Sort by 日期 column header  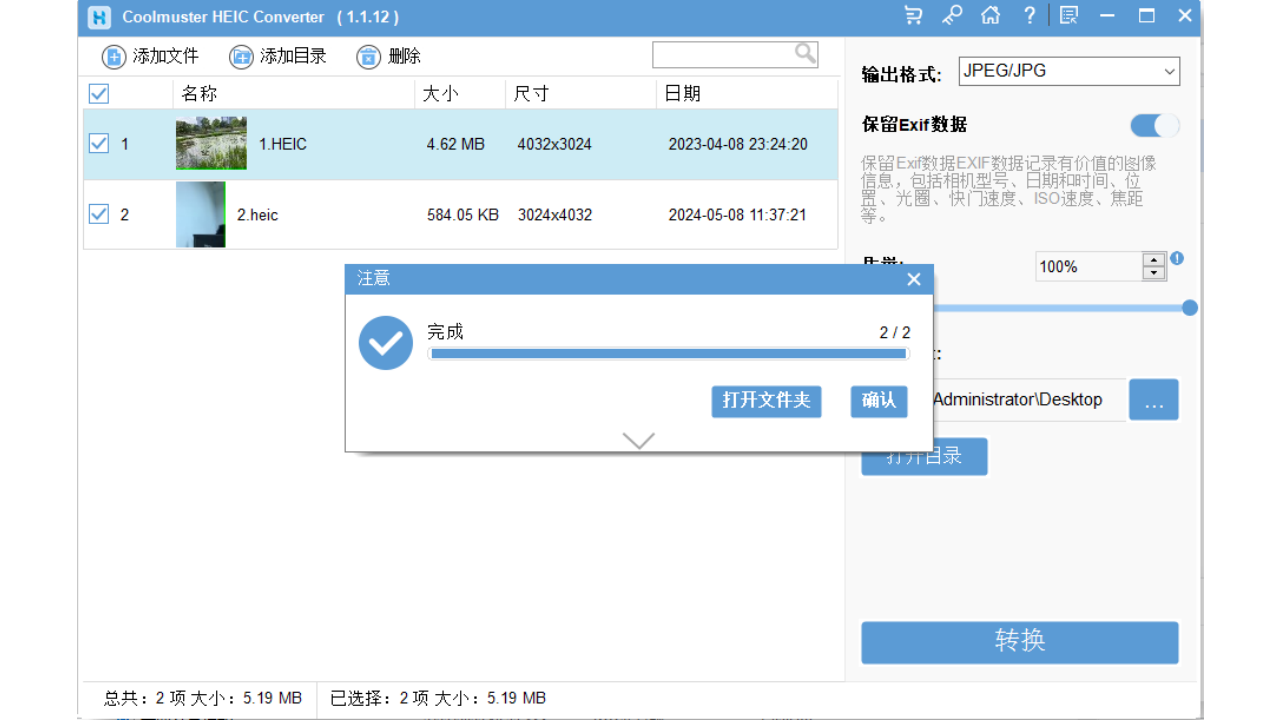click(747, 94)
